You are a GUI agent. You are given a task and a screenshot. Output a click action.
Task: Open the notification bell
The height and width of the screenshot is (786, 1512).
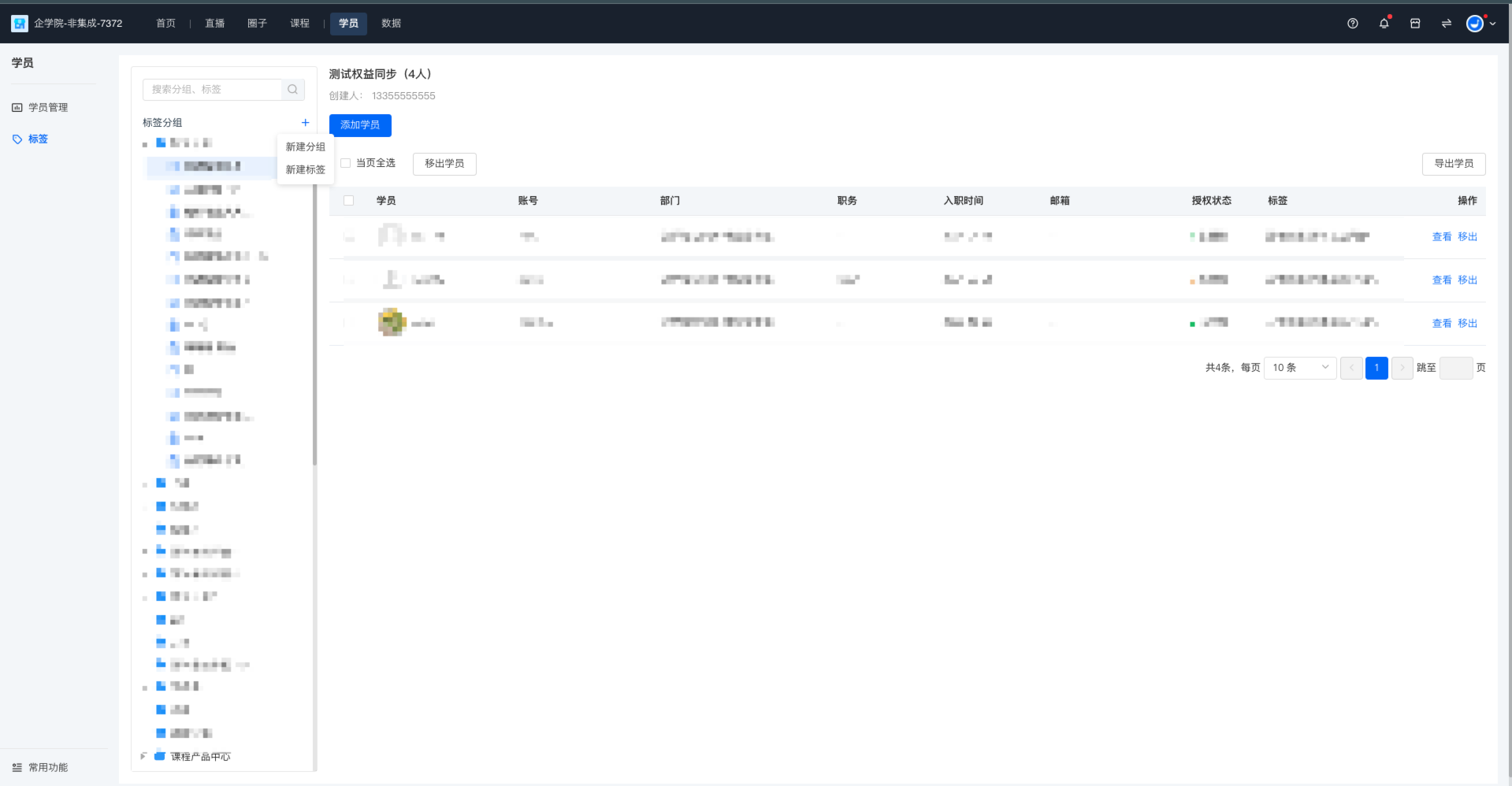[1384, 24]
